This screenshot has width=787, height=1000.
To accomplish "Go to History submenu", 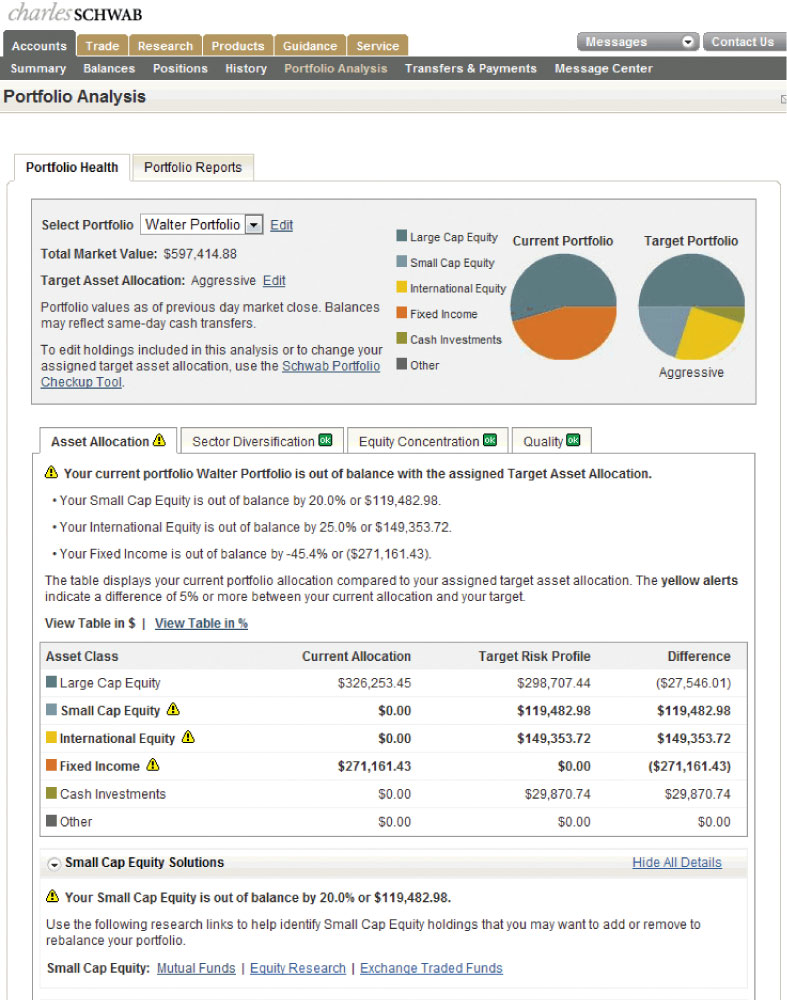I will (x=246, y=68).
